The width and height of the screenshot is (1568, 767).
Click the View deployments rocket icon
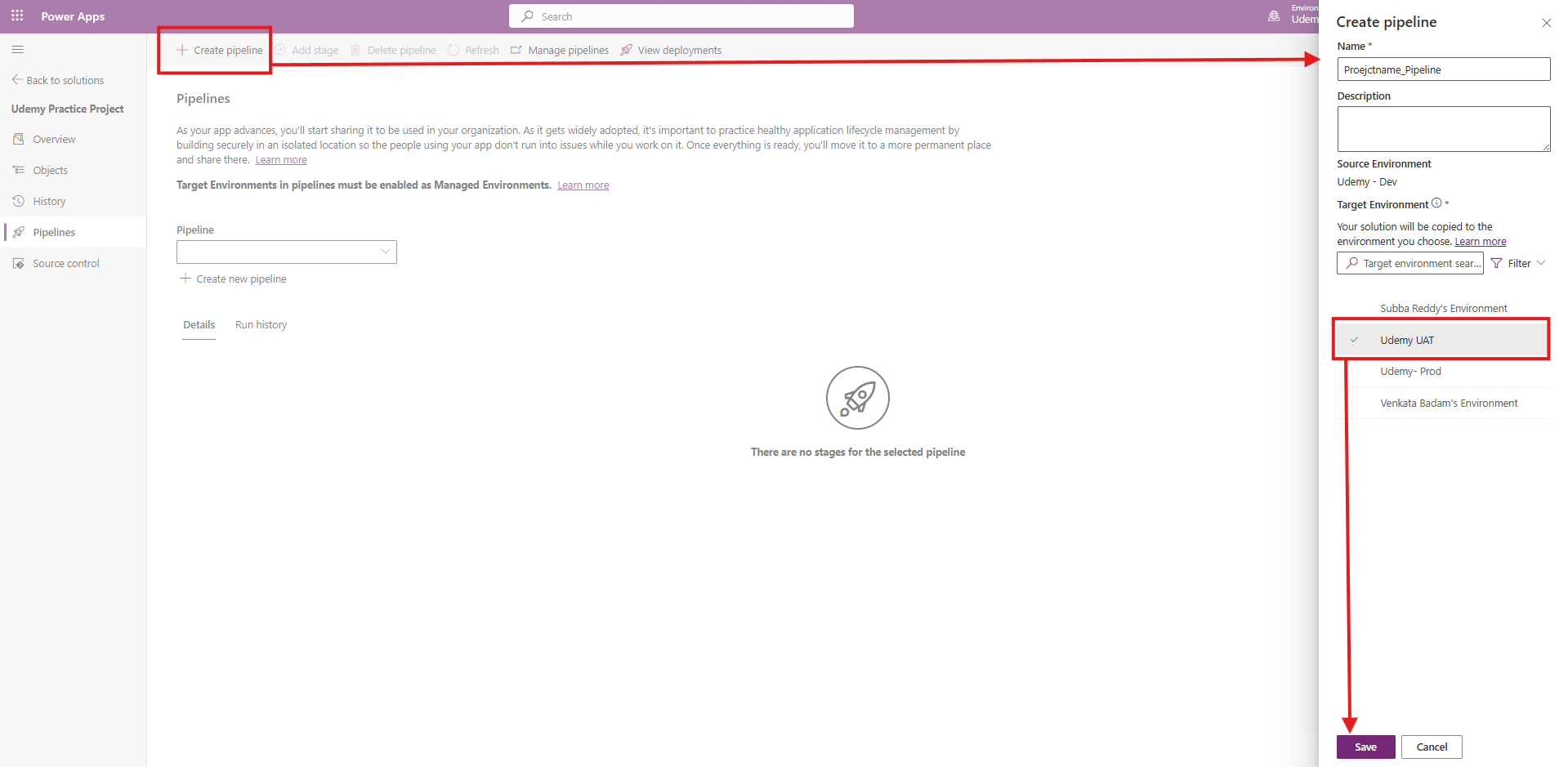[x=627, y=50]
